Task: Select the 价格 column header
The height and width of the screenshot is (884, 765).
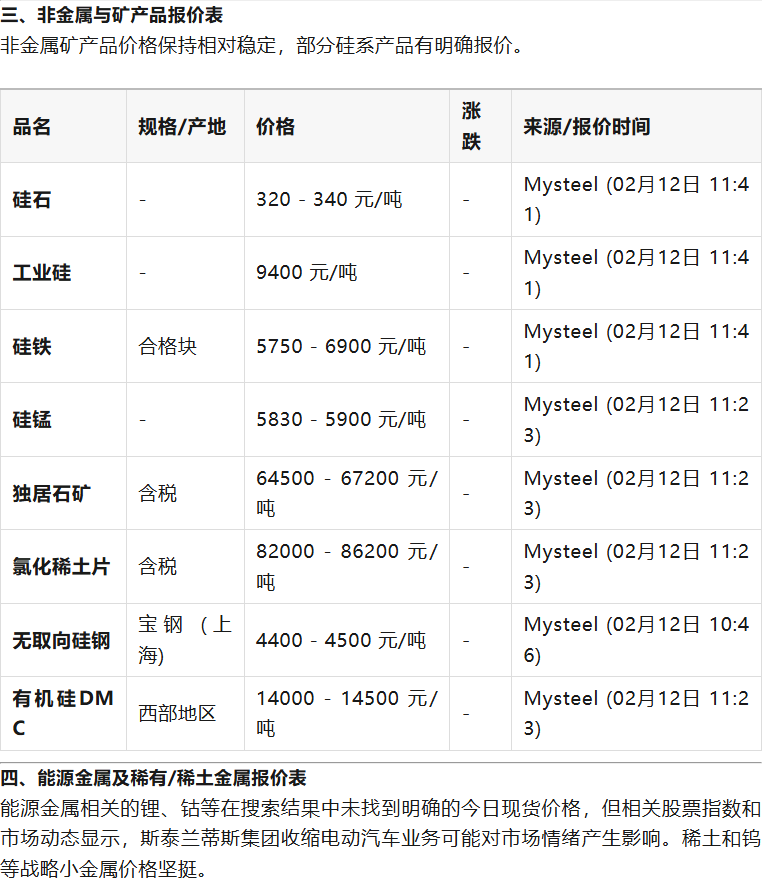Action: tap(276, 127)
